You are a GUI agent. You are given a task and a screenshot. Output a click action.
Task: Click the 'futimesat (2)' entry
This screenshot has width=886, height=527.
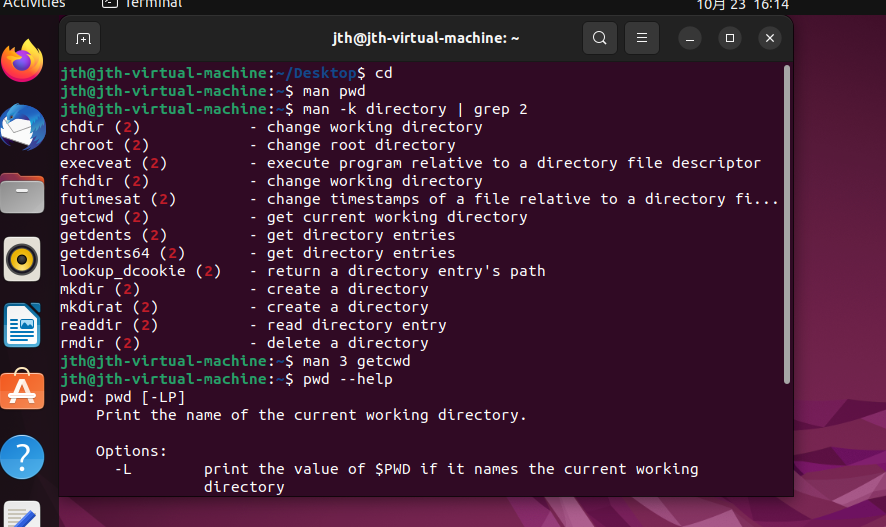[118, 199]
